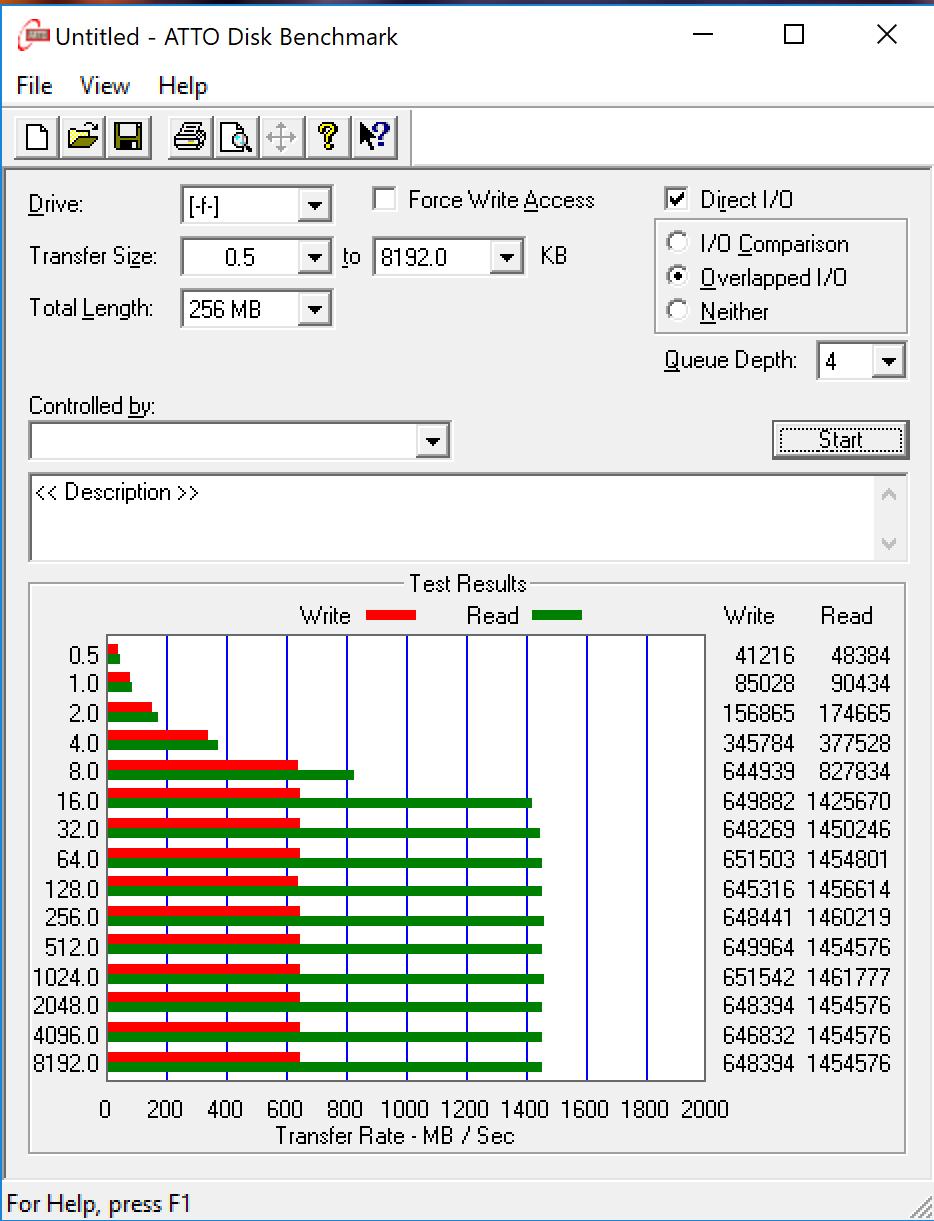Open the Controlled by dropdown
This screenshot has height=1221, width=934.
432,440
